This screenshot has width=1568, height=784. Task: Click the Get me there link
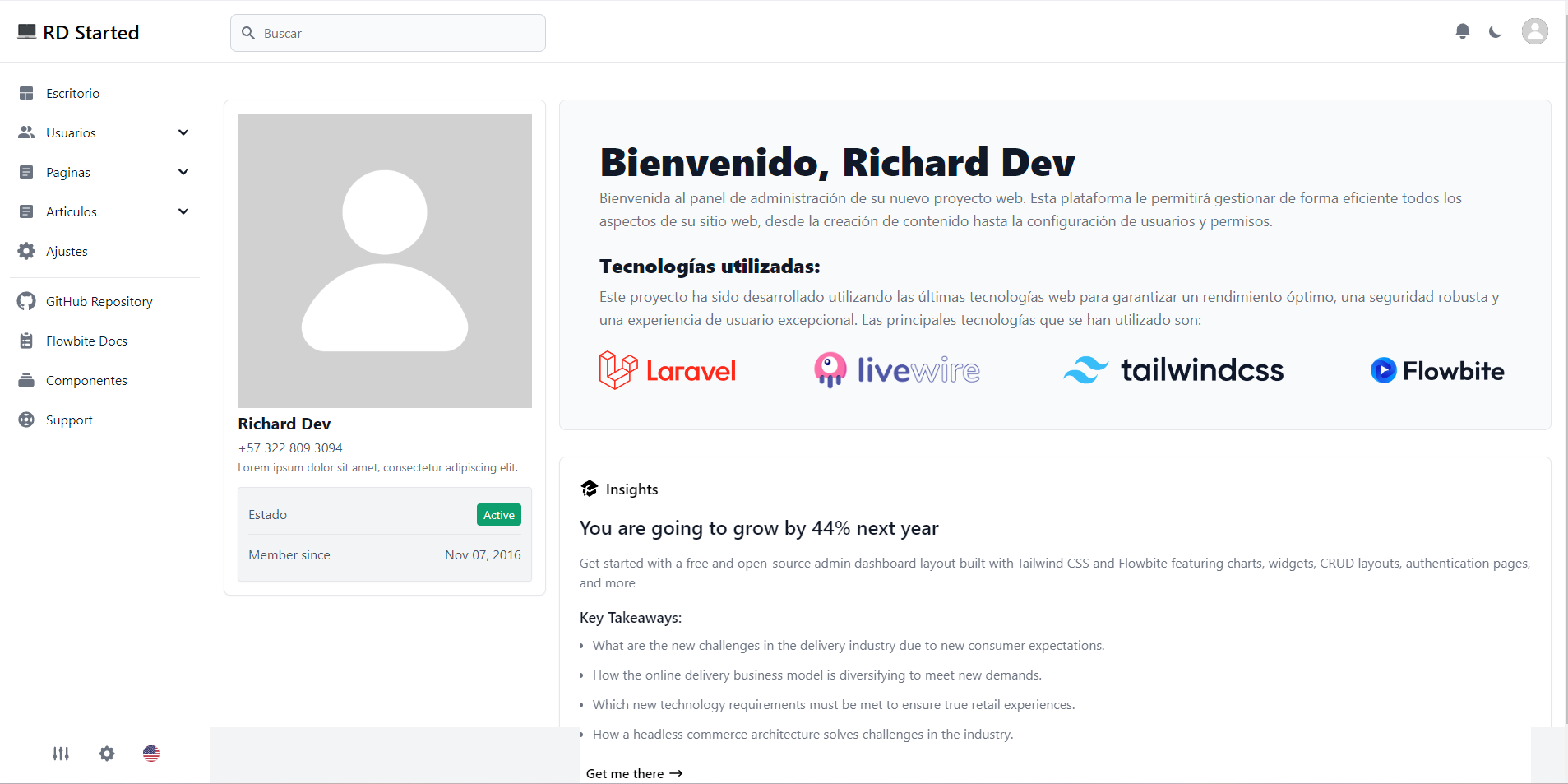(634, 773)
